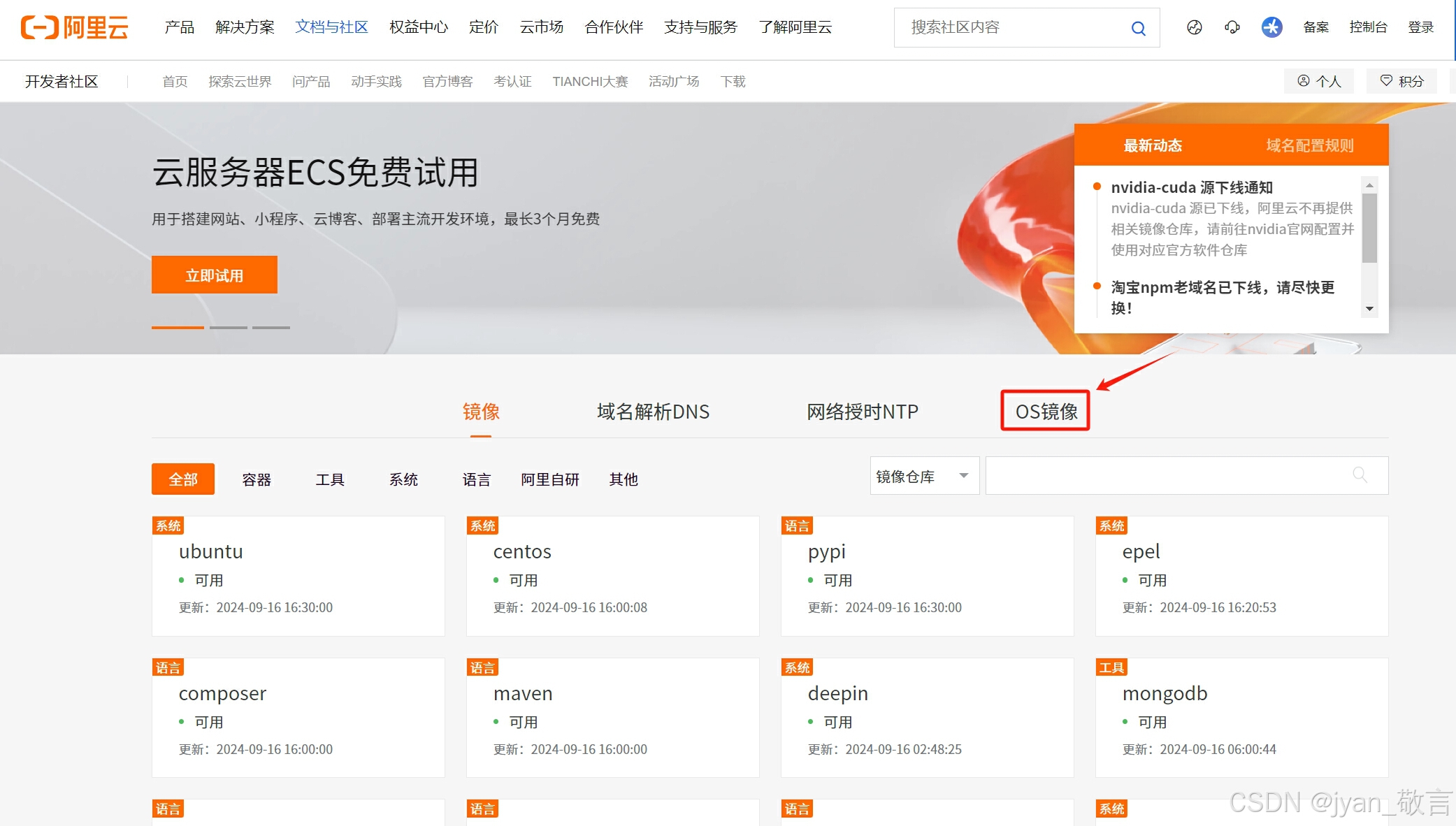Click the Alibaba Cloud logo
The height and width of the screenshot is (826, 1456).
pos(75,27)
